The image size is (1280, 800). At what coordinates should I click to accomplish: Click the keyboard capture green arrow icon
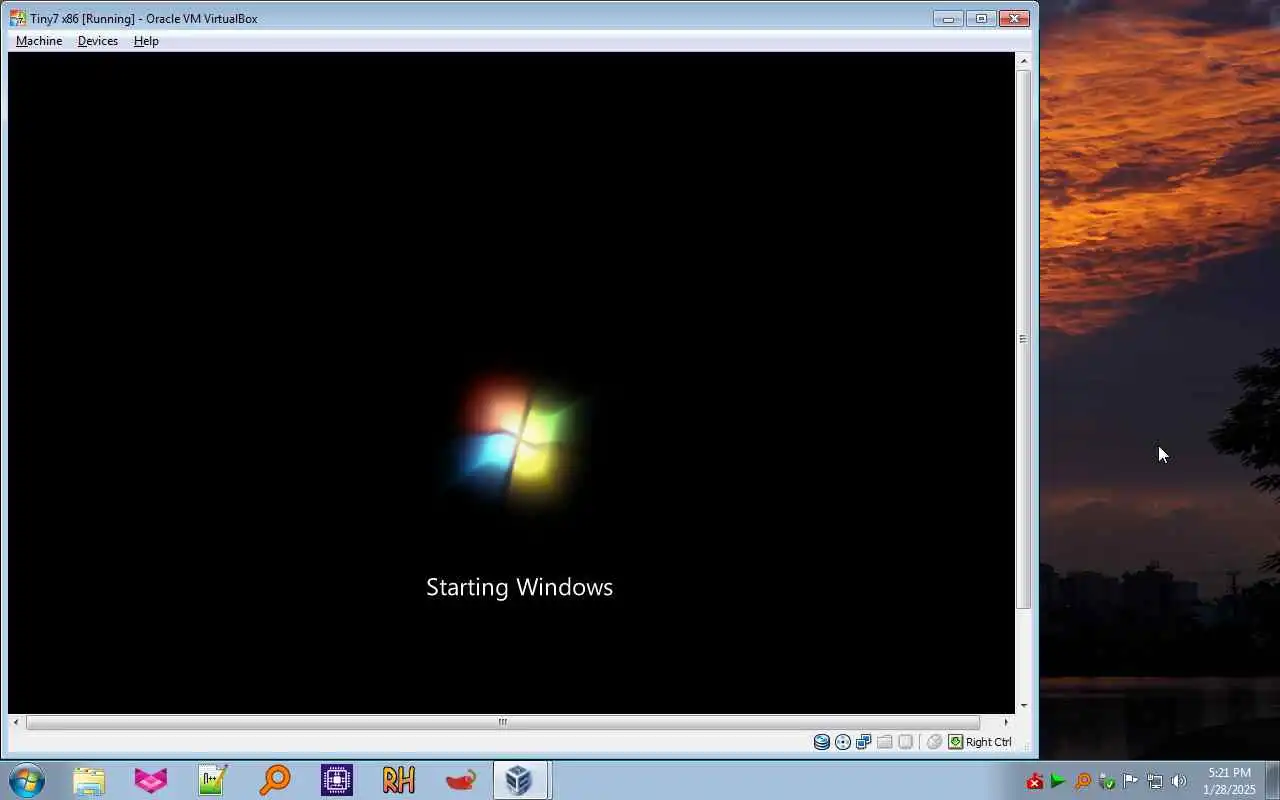pos(955,742)
